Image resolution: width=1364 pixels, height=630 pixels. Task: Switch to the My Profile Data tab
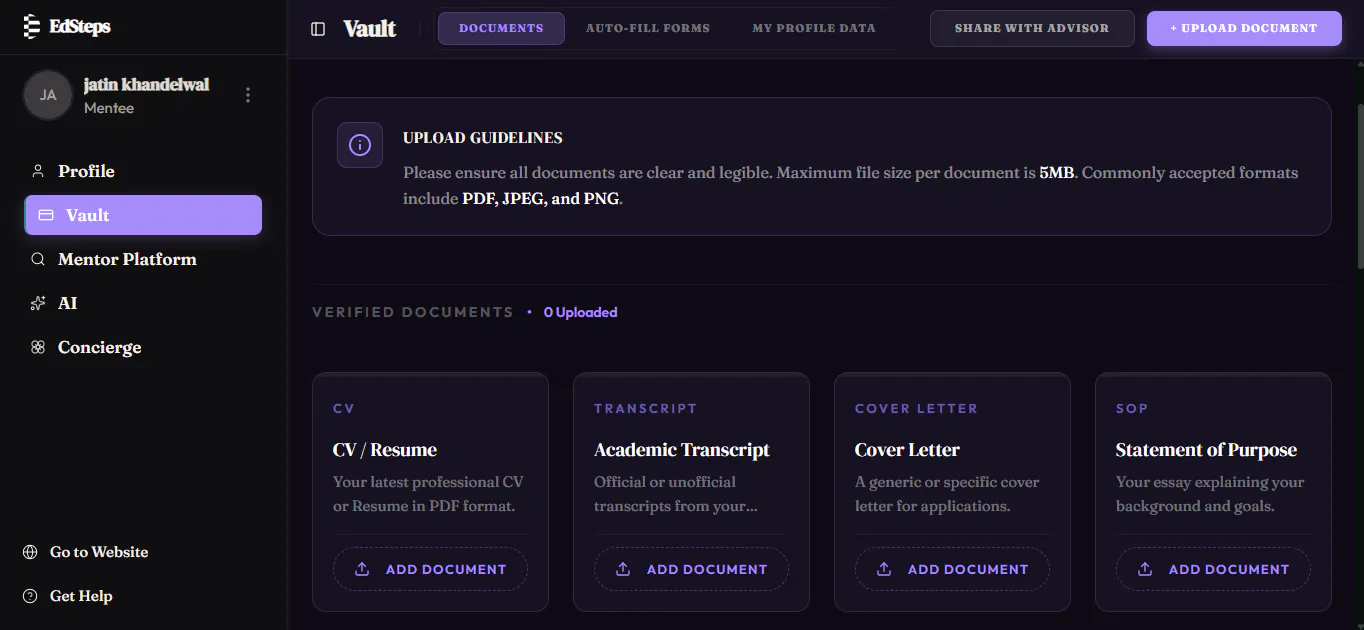(814, 28)
